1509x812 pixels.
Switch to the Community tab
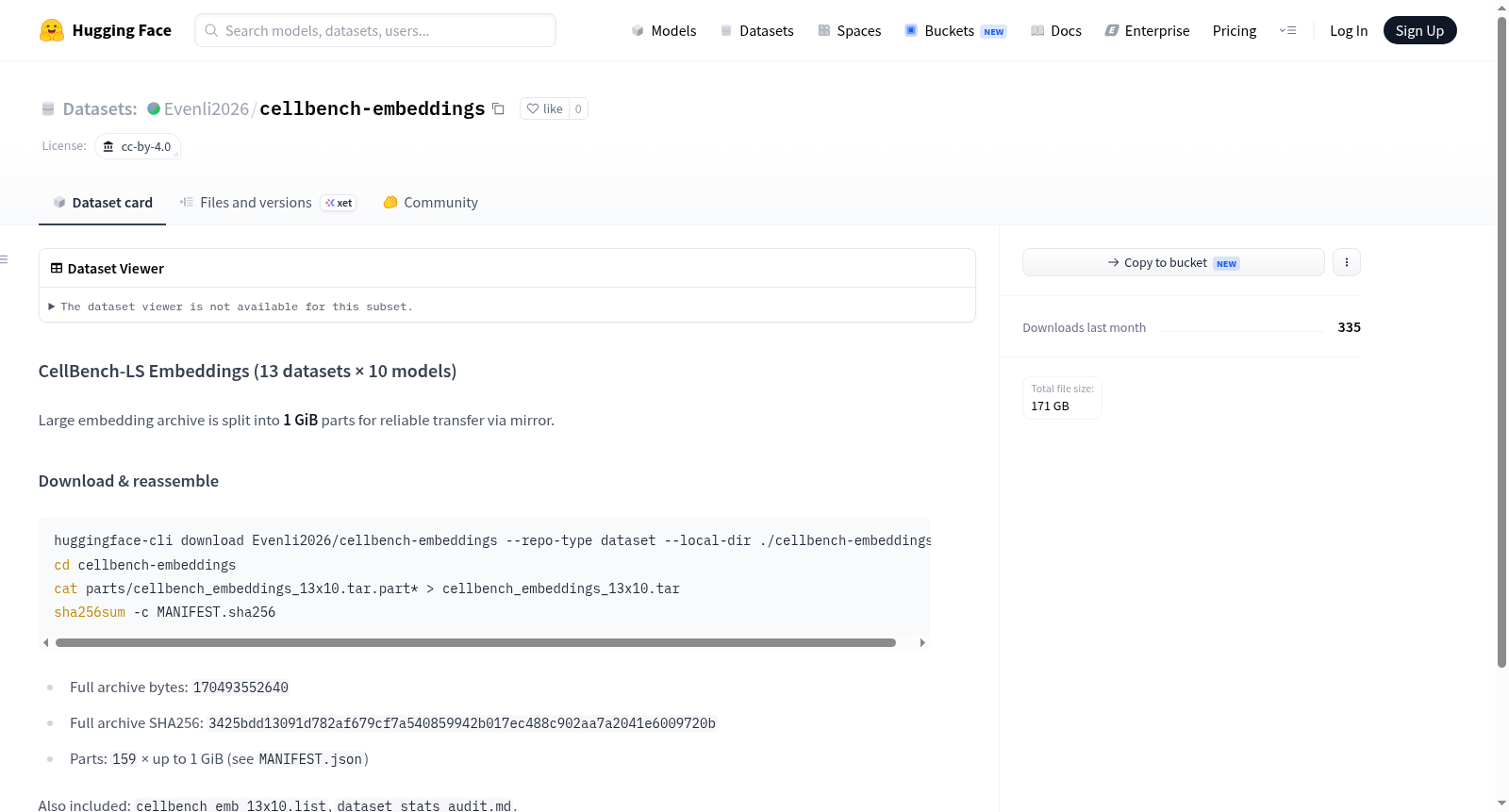coord(430,202)
